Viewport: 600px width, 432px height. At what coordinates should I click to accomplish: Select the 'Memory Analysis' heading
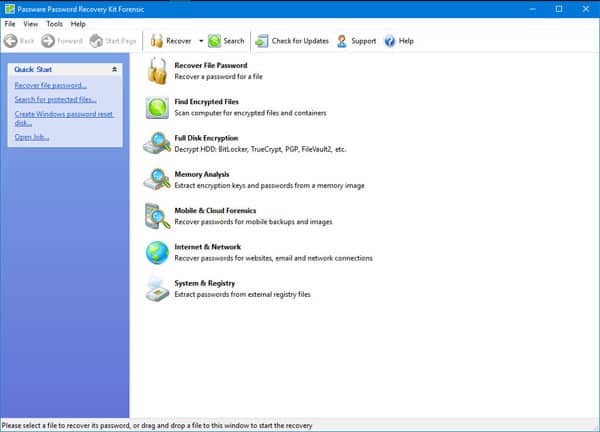point(202,174)
